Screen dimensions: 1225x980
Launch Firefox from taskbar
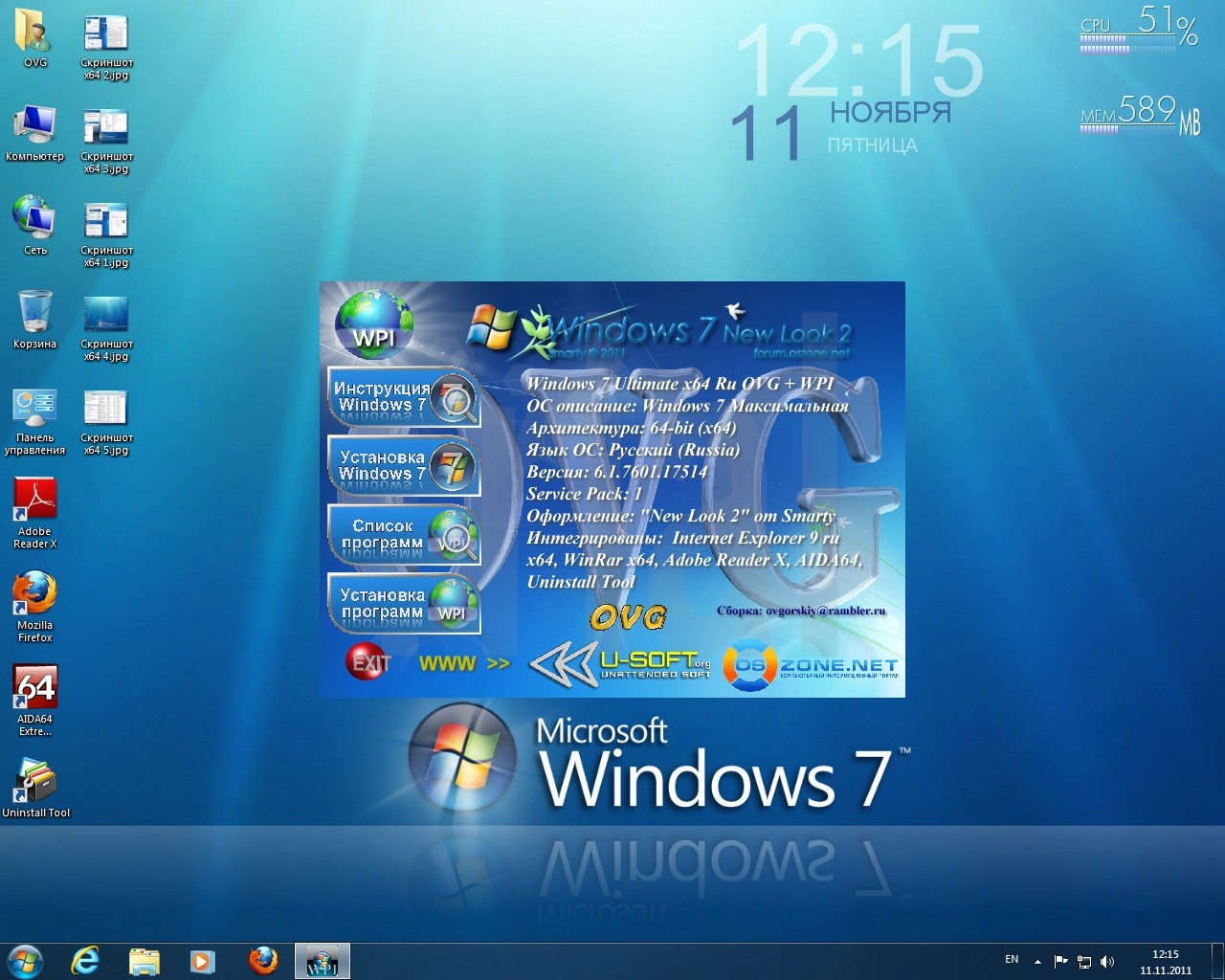263,961
